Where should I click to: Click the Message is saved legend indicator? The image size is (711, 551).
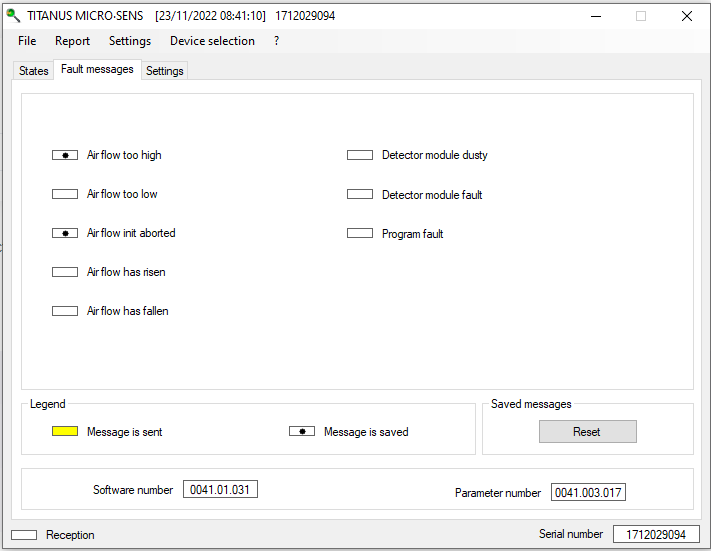302,431
